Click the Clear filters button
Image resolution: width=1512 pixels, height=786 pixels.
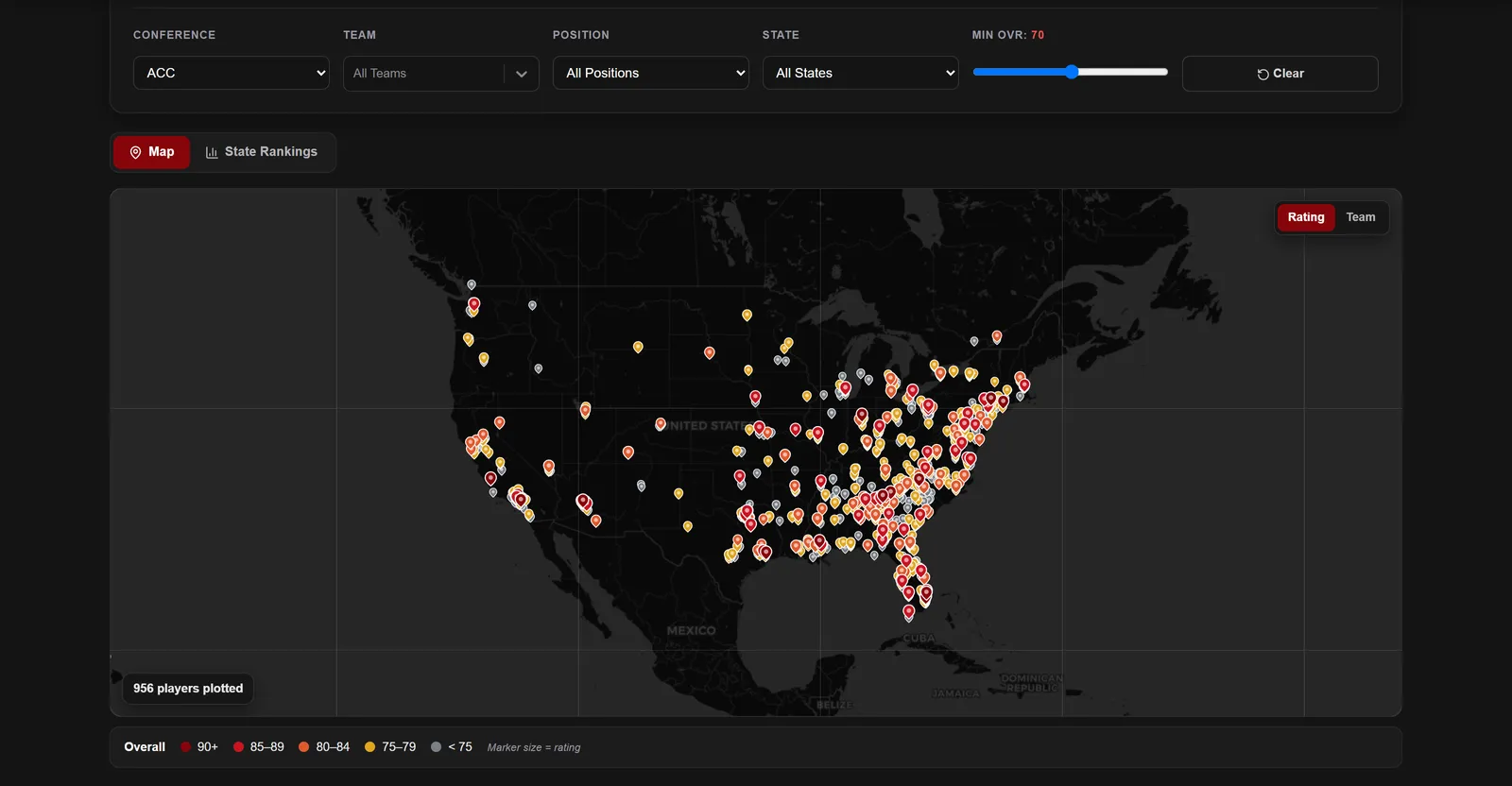click(x=1280, y=74)
